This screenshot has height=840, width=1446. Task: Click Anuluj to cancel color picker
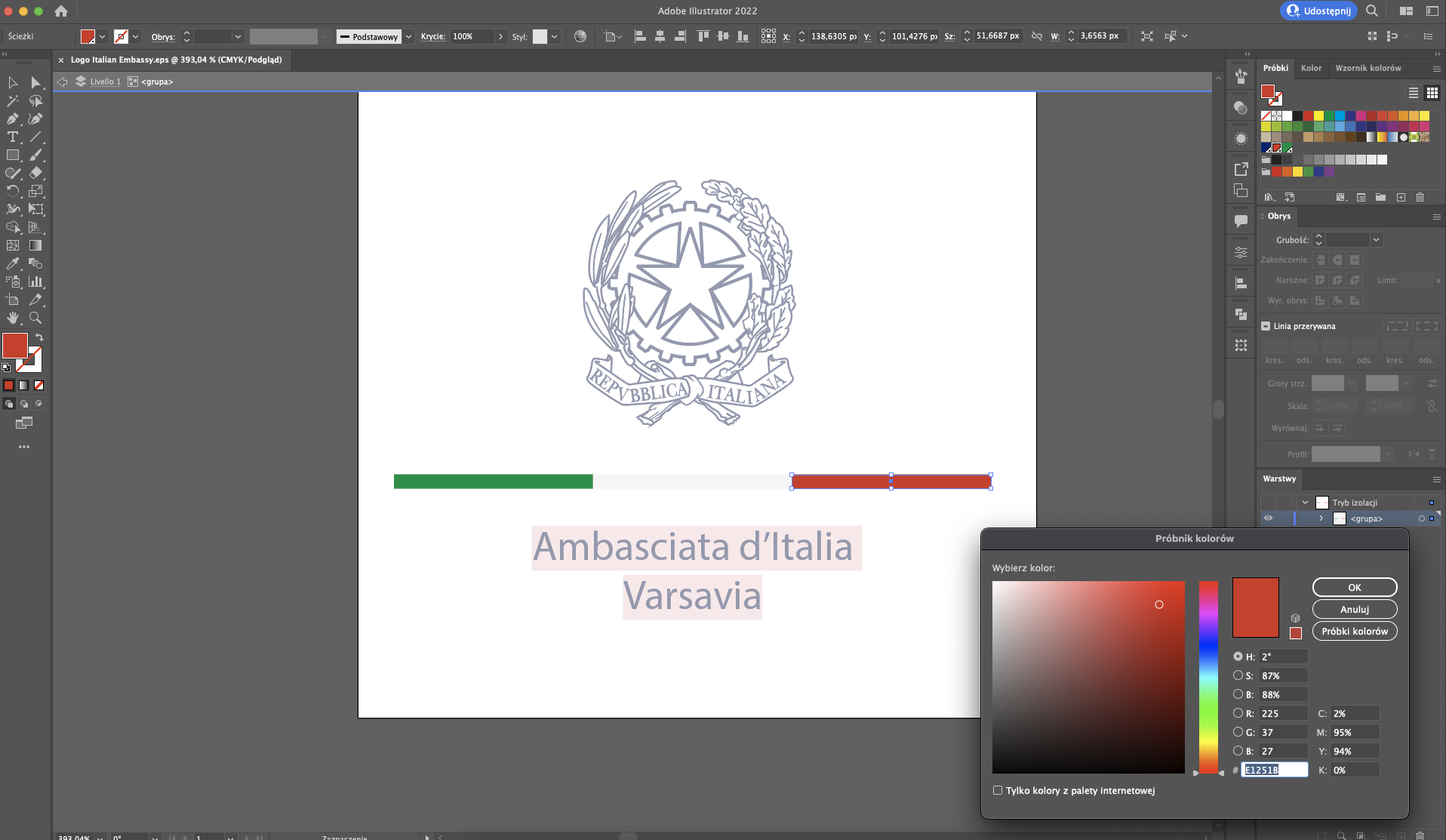[x=1355, y=609]
